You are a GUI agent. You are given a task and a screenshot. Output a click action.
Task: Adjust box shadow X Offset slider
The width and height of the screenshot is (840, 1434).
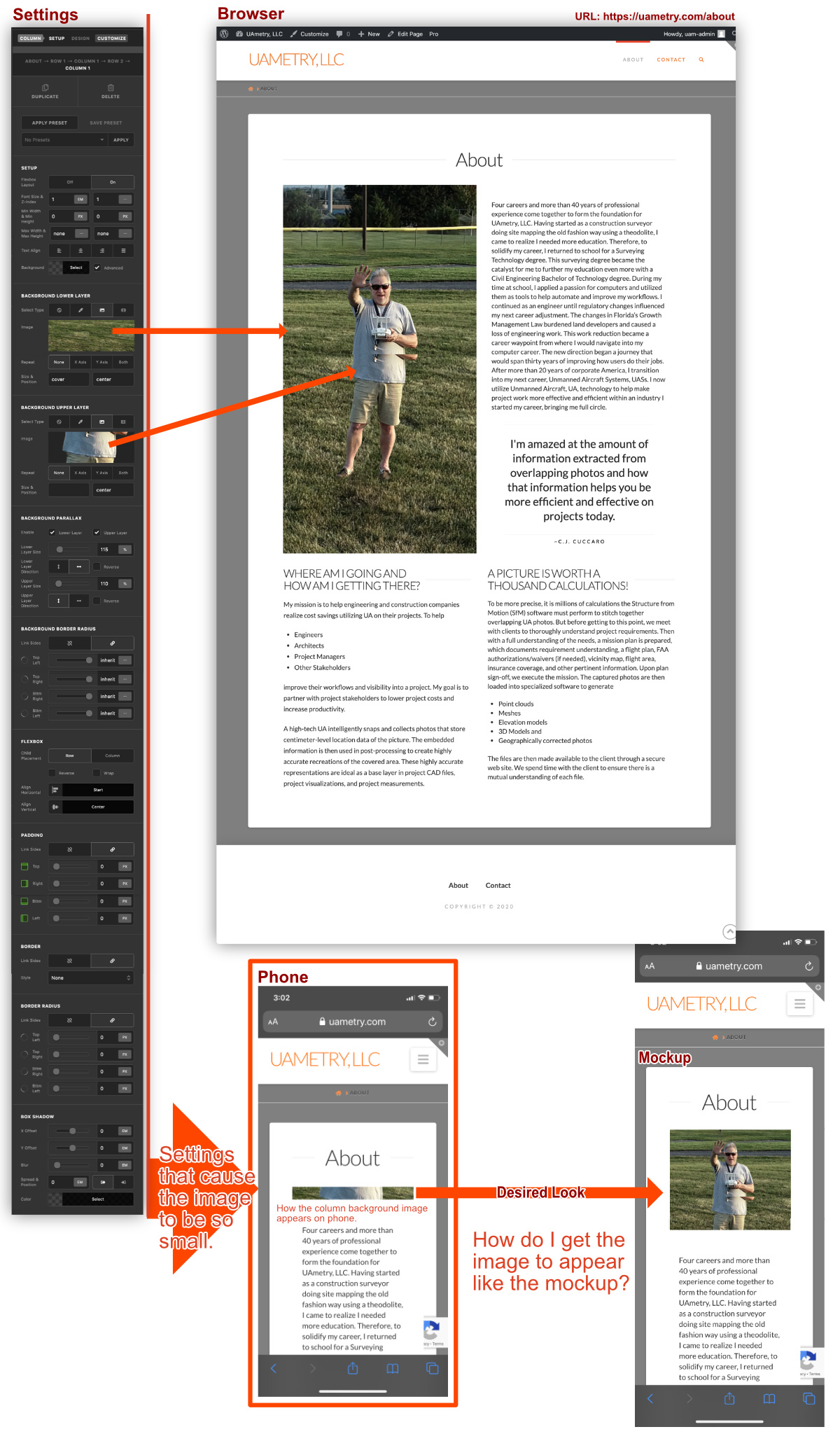pyautogui.click(x=73, y=1131)
